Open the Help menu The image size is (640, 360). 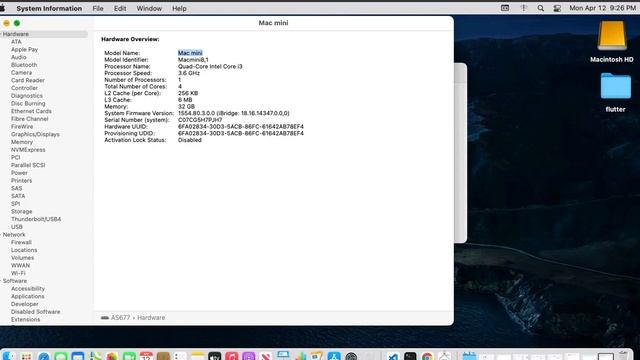pos(179,8)
